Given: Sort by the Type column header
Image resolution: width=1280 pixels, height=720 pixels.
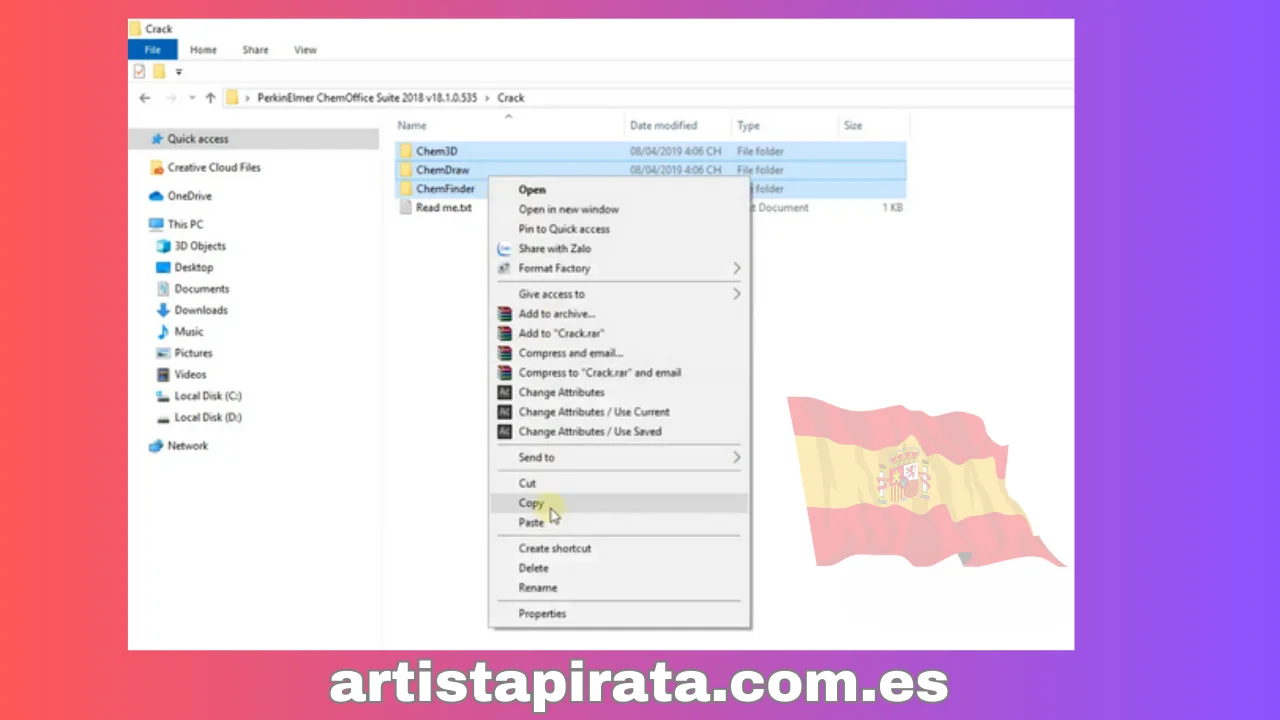Looking at the screenshot, I should point(748,126).
